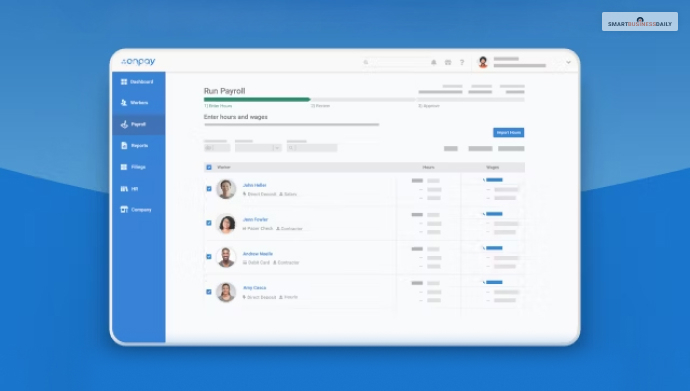Toggle the select-all checkbox in Worker header
690x391 pixels.
(209, 167)
